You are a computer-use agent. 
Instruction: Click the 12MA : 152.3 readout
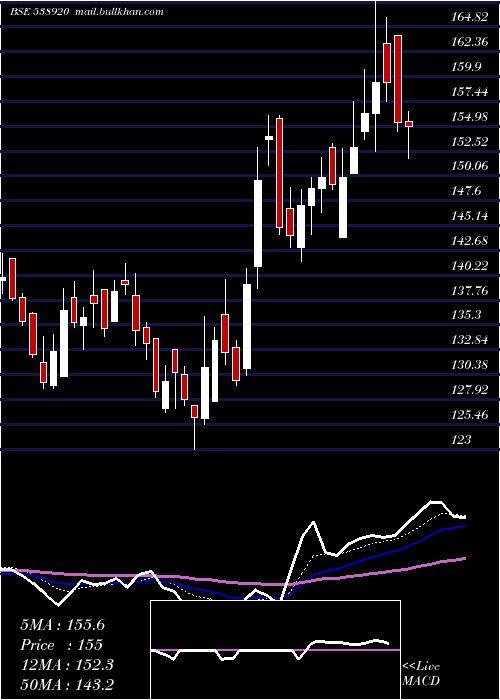67,665
